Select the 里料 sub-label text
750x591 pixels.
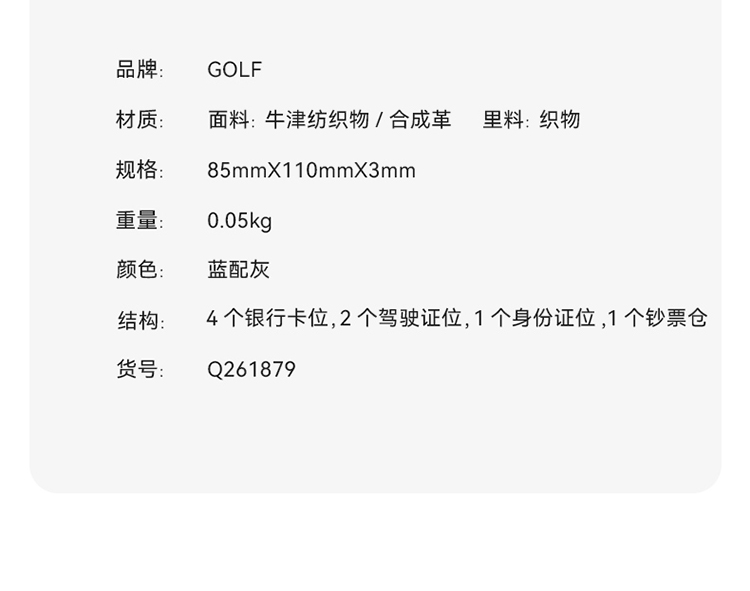click(x=504, y=120)
